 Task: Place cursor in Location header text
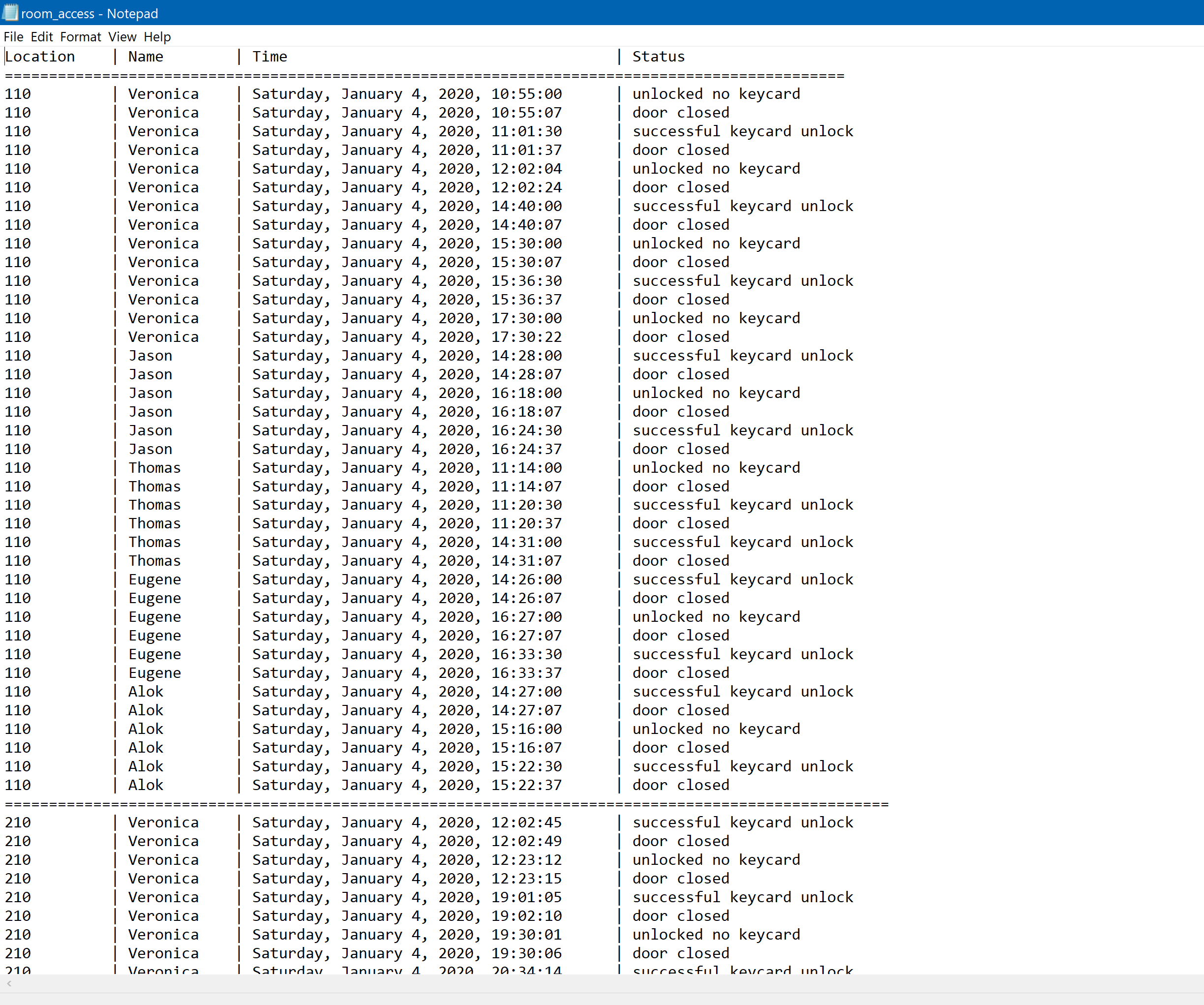(40, 57)
